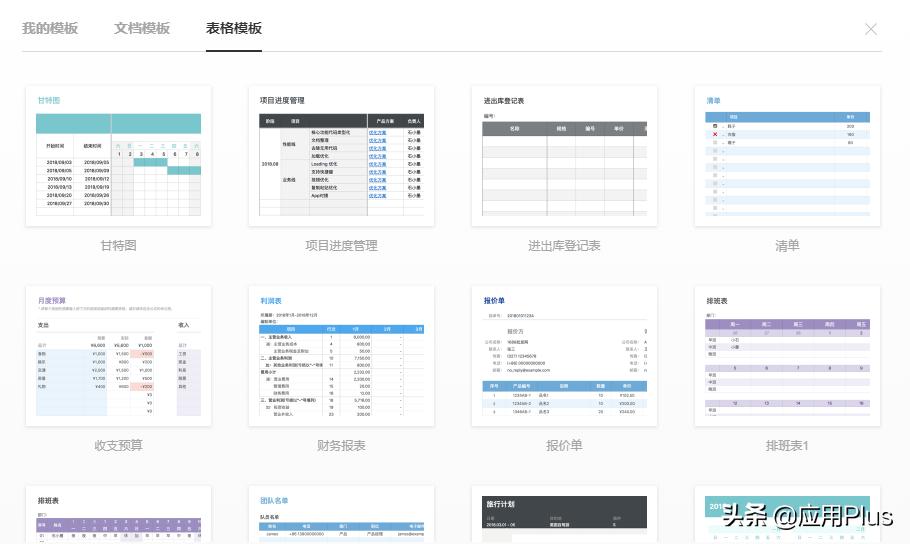Click the 报价单 caption below the quotation

point(564,445)
